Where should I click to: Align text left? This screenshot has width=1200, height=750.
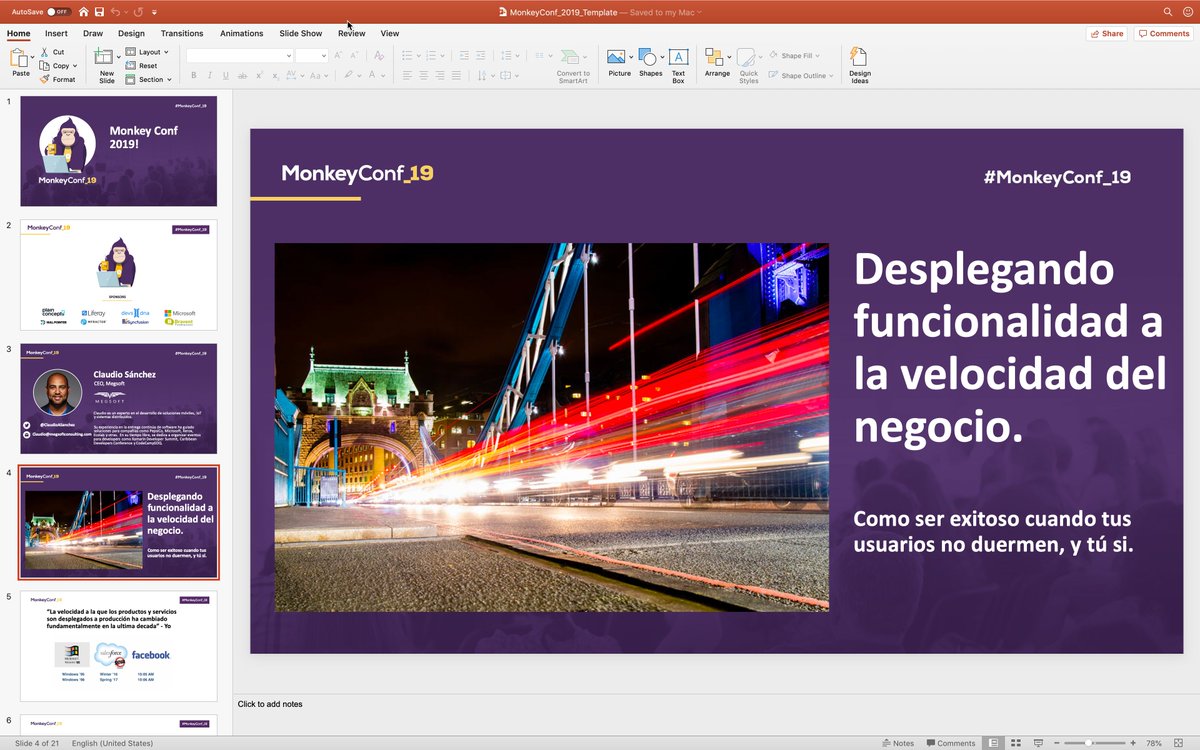(x=407, y=75)
